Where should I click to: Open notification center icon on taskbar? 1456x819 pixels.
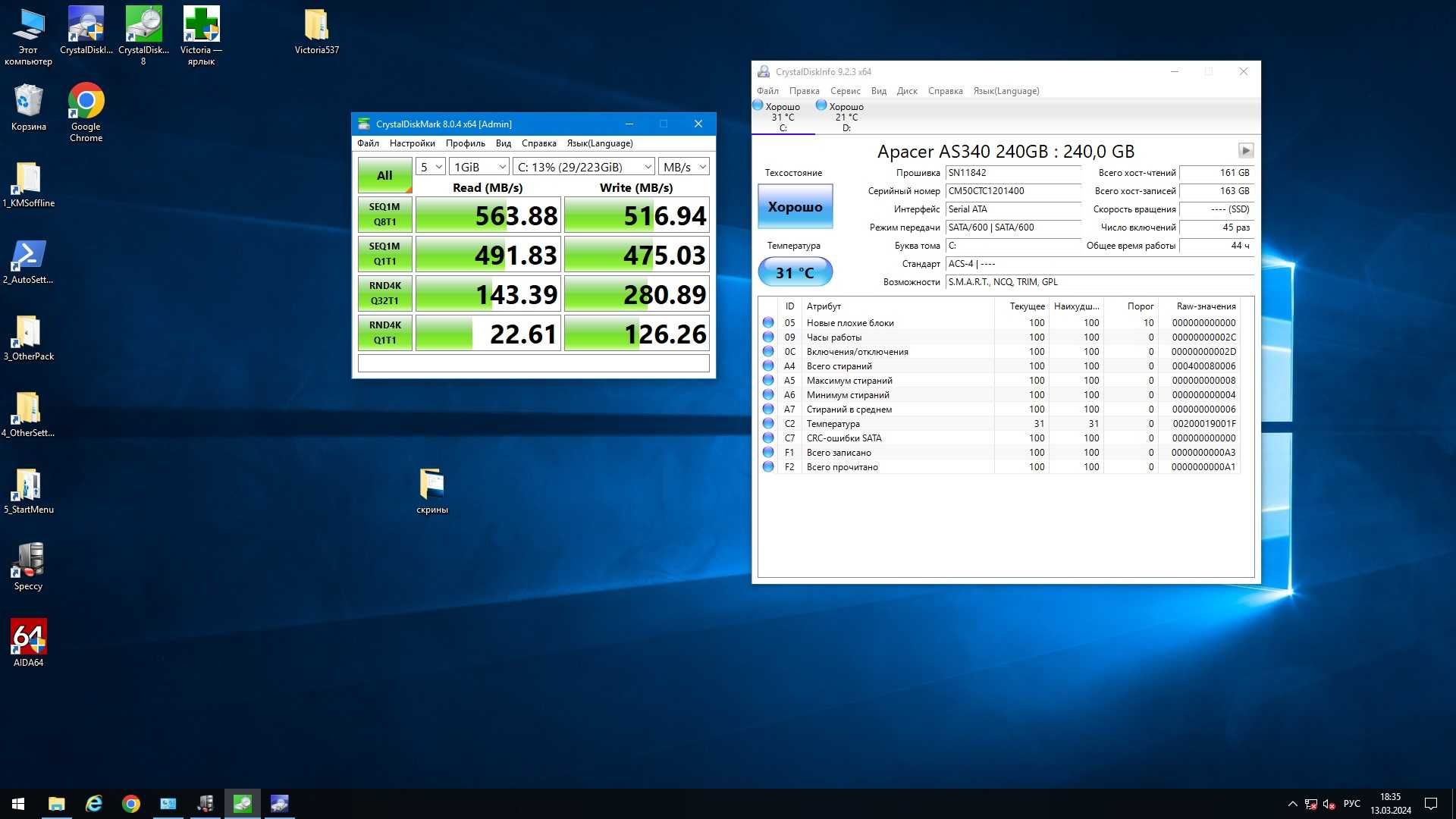click(1431, 804)
